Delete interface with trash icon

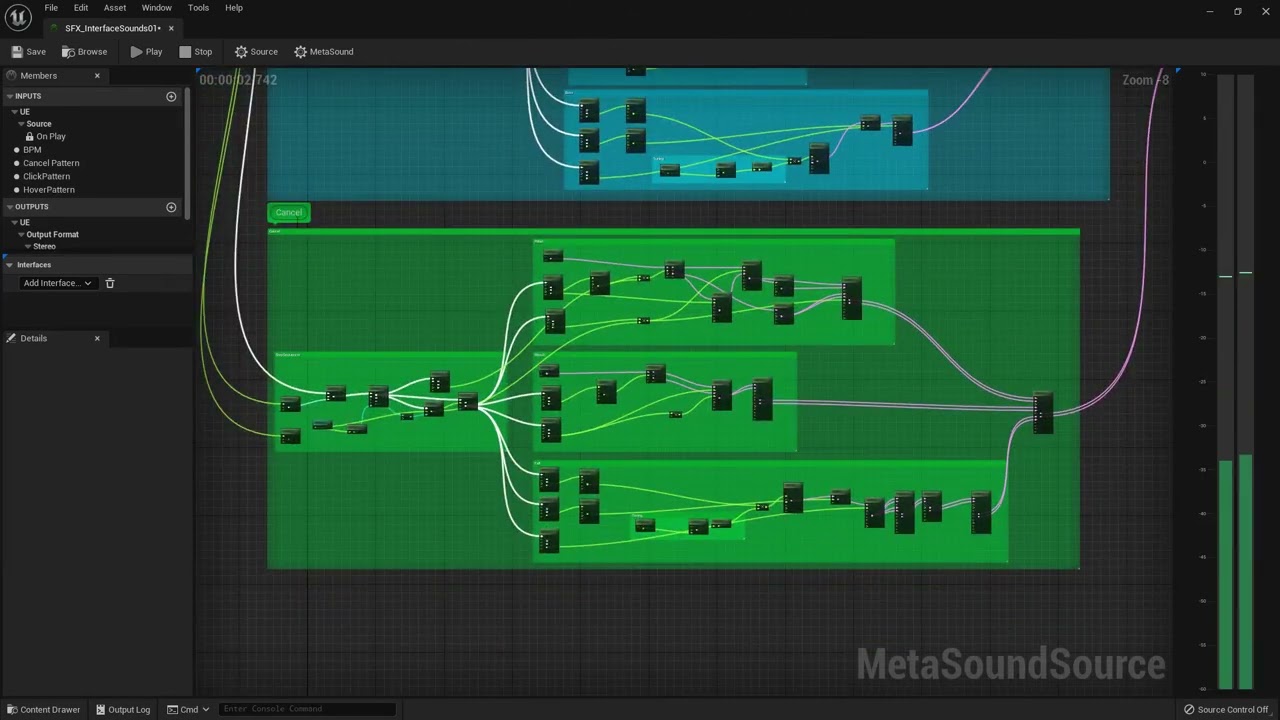click(x=110, y=283)
